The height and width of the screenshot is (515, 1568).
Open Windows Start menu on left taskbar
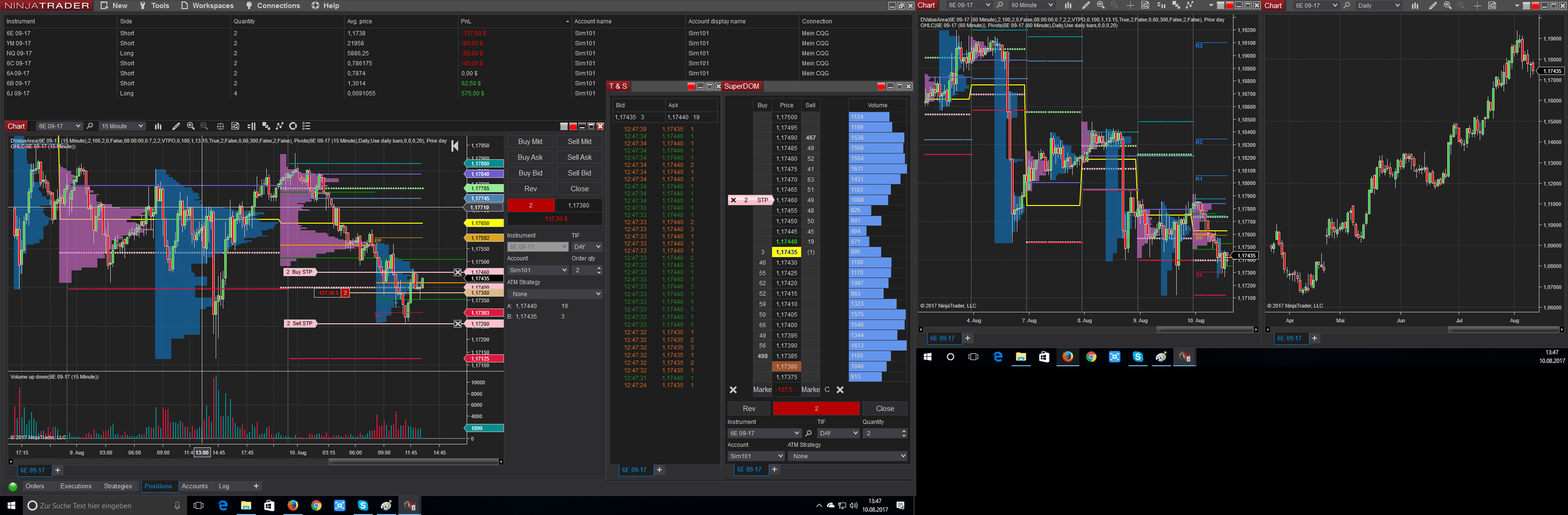[11, 505]
